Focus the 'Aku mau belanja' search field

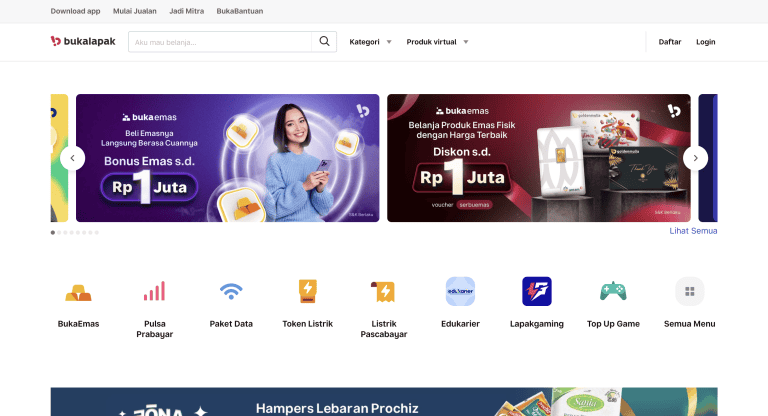click(x=220, y=42)
